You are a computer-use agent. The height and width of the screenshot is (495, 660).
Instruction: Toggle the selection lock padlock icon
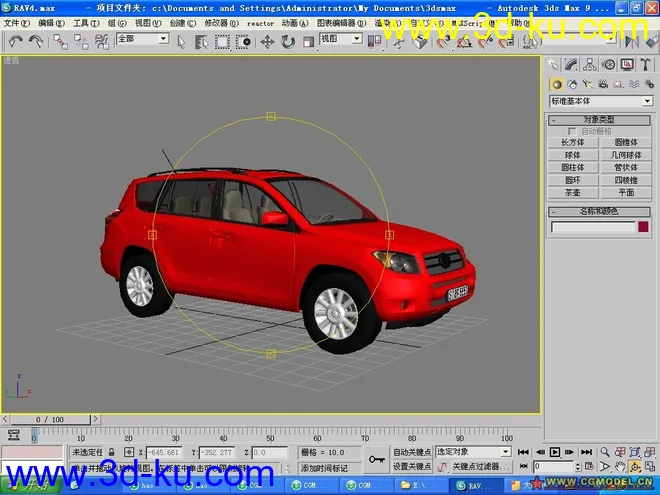click(x=112, y=452)
